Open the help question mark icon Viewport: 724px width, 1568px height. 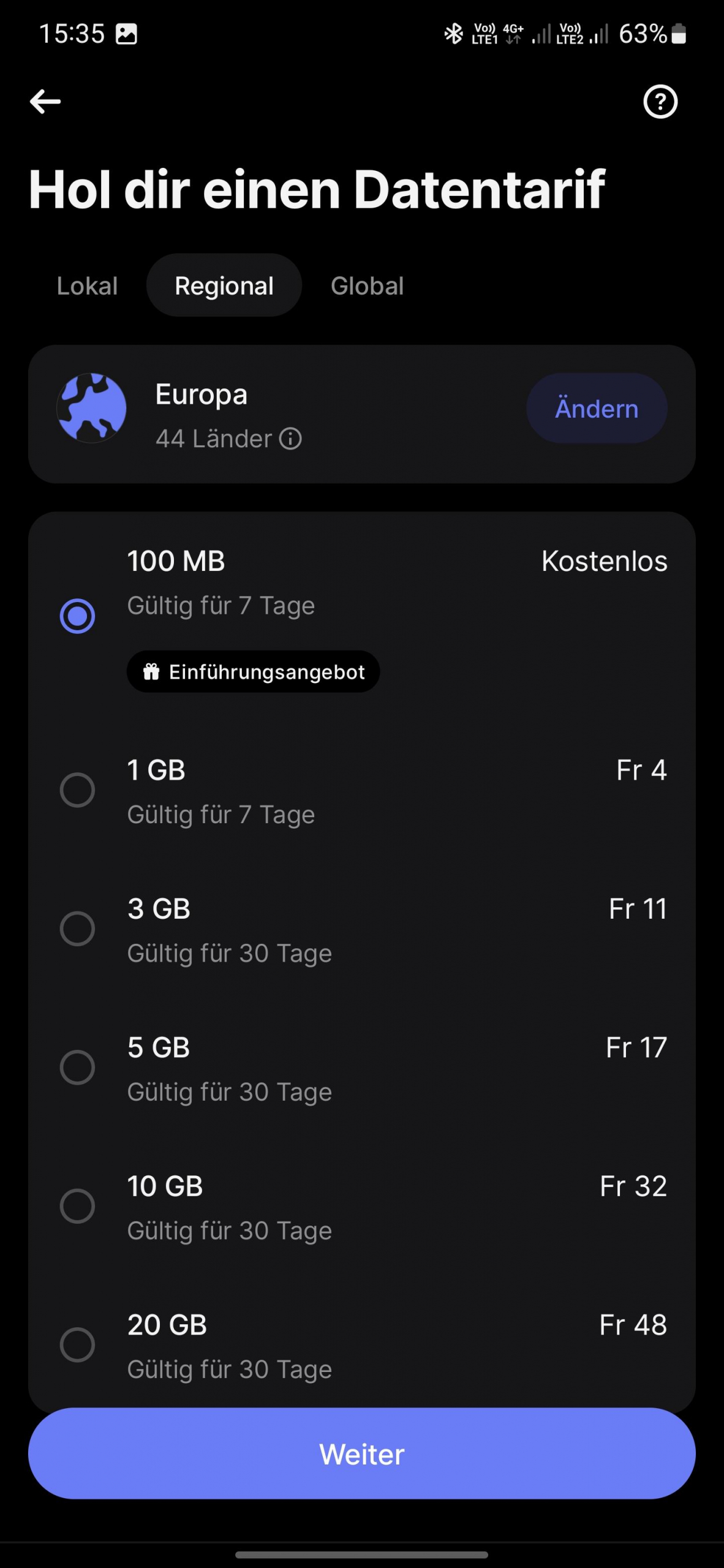tap(660, 102)
